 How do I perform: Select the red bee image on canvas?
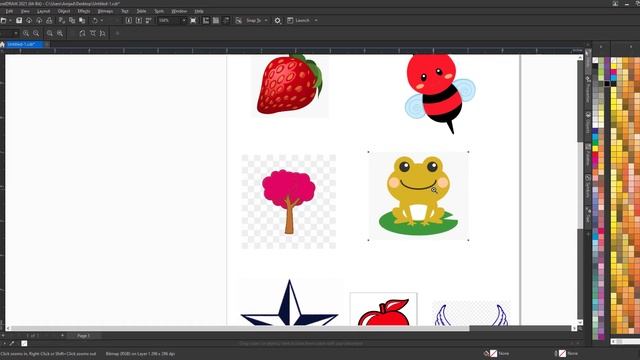pos(440,94)
